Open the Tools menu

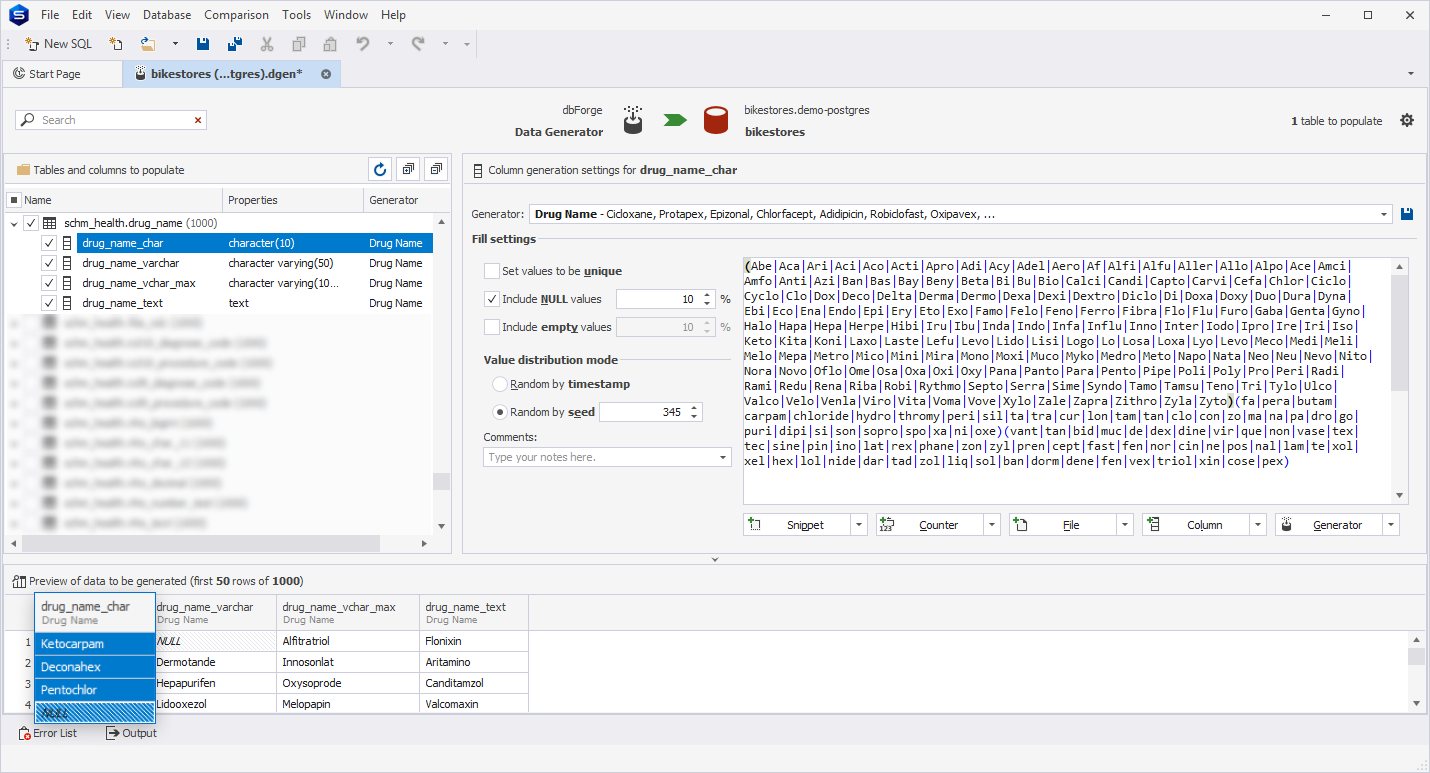pyautogui.click(x=297, y=15)
